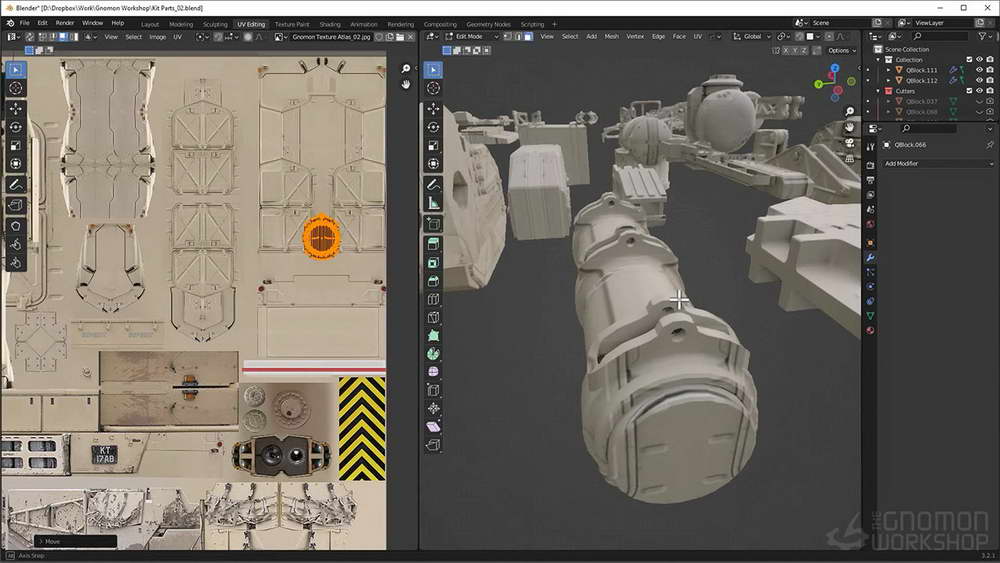Toggle X axis mirror button in viewport
Screen dimensions: 1000x563
point(786,50)
